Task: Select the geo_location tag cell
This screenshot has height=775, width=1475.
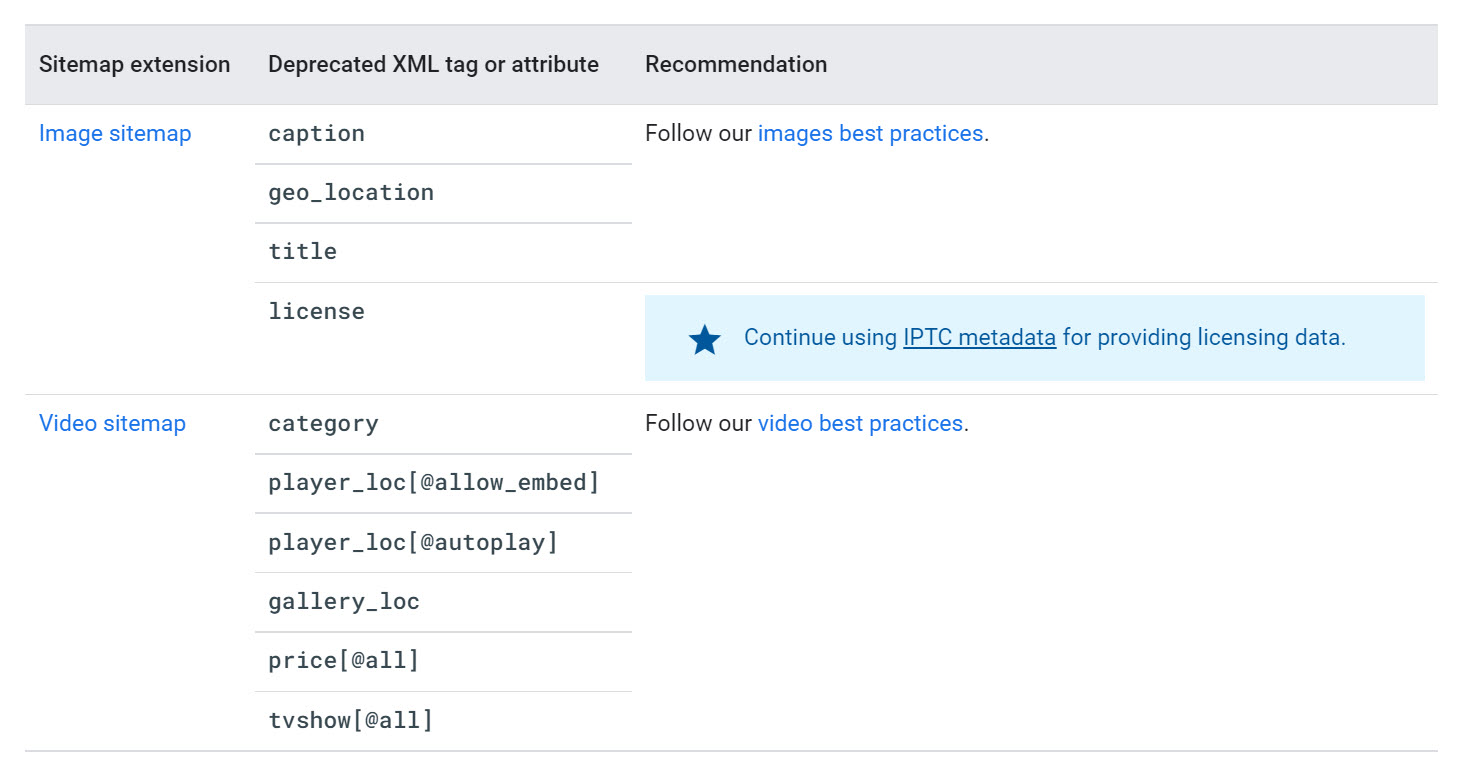Action: [x=351, y=193]
